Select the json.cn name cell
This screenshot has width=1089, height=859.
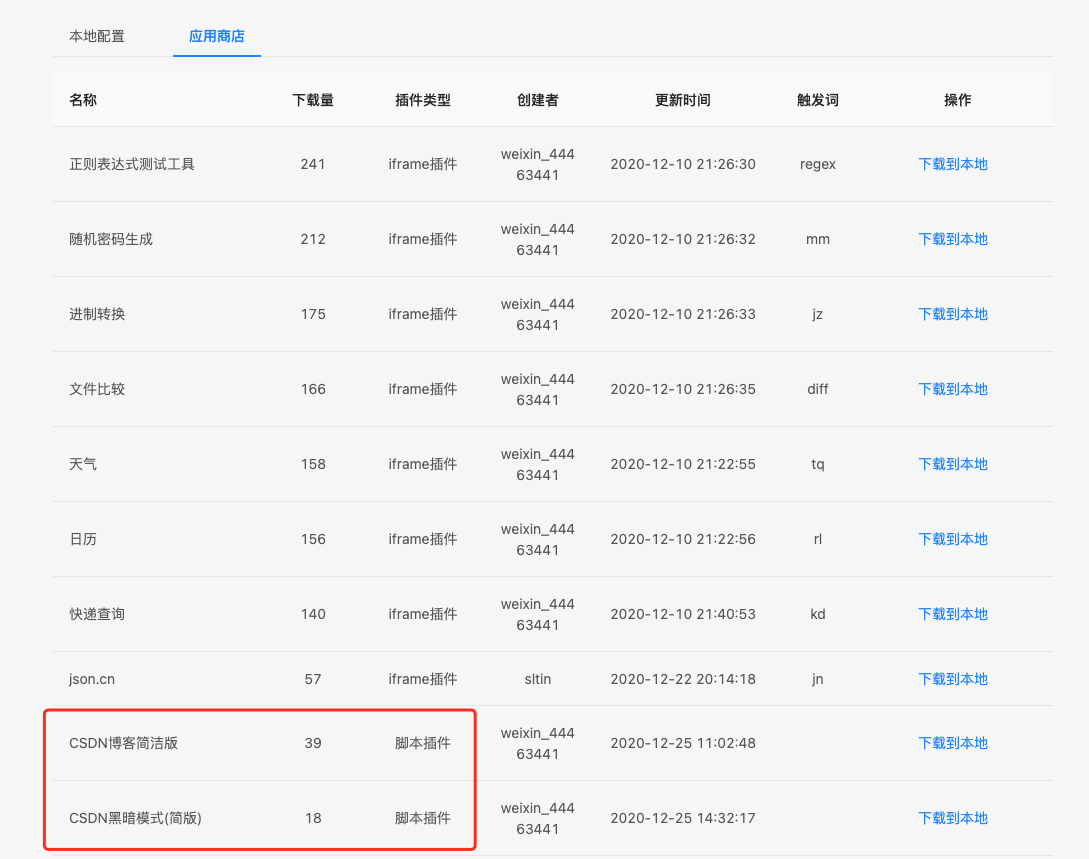tap(92, 679)
